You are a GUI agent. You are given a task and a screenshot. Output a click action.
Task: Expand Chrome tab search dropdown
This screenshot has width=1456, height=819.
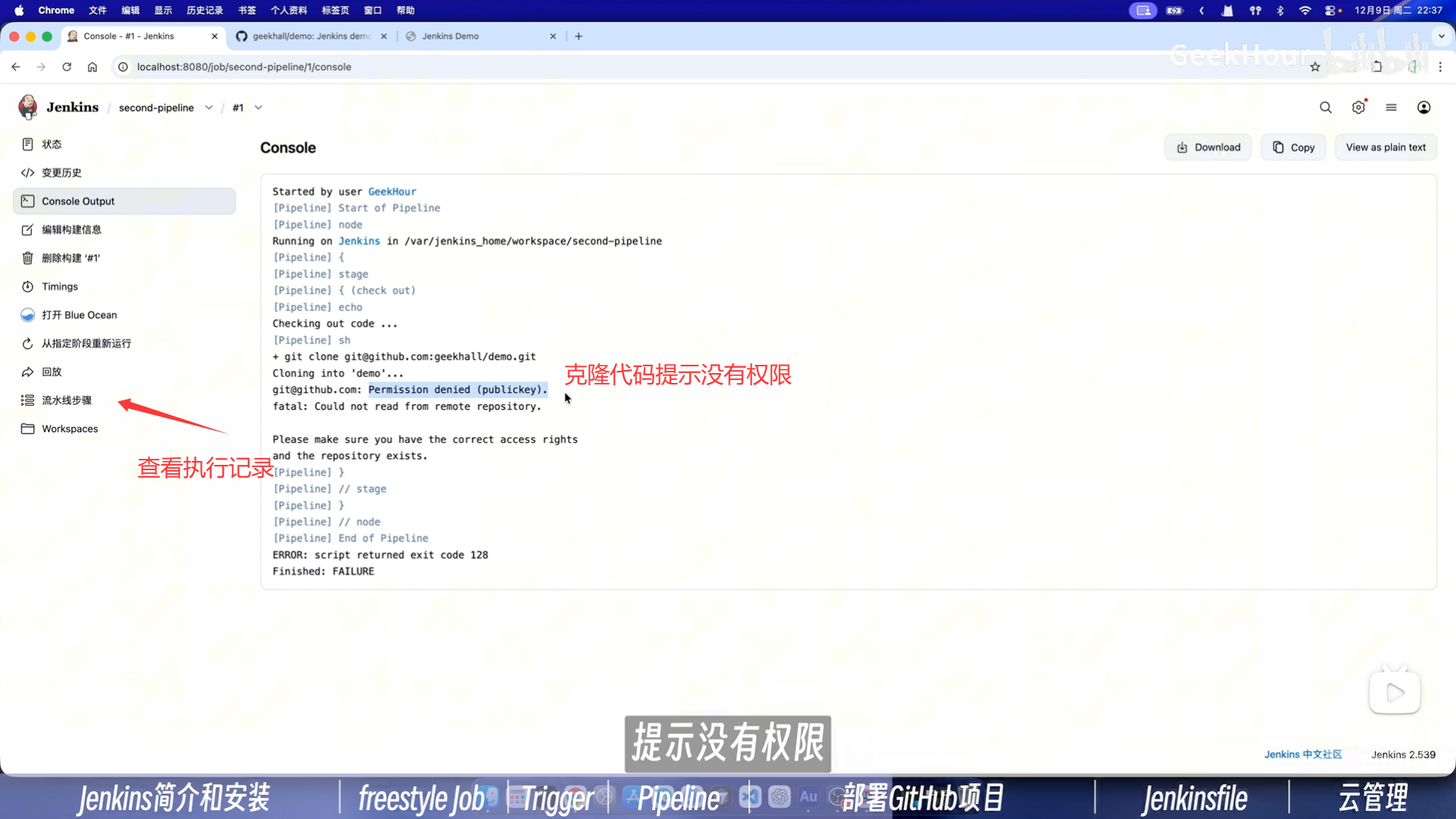tap(1441, 36)
